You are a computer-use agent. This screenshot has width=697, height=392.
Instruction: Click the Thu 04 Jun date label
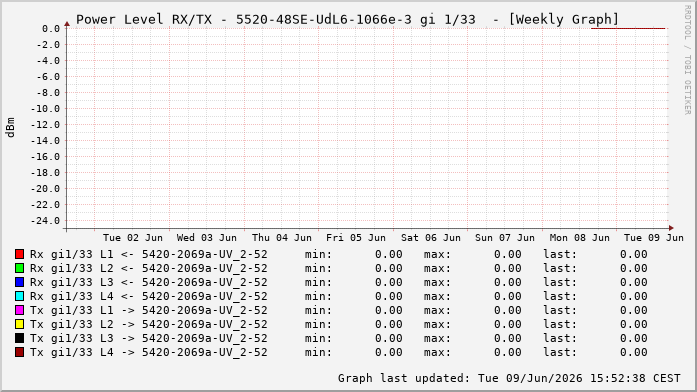(281, 238)
